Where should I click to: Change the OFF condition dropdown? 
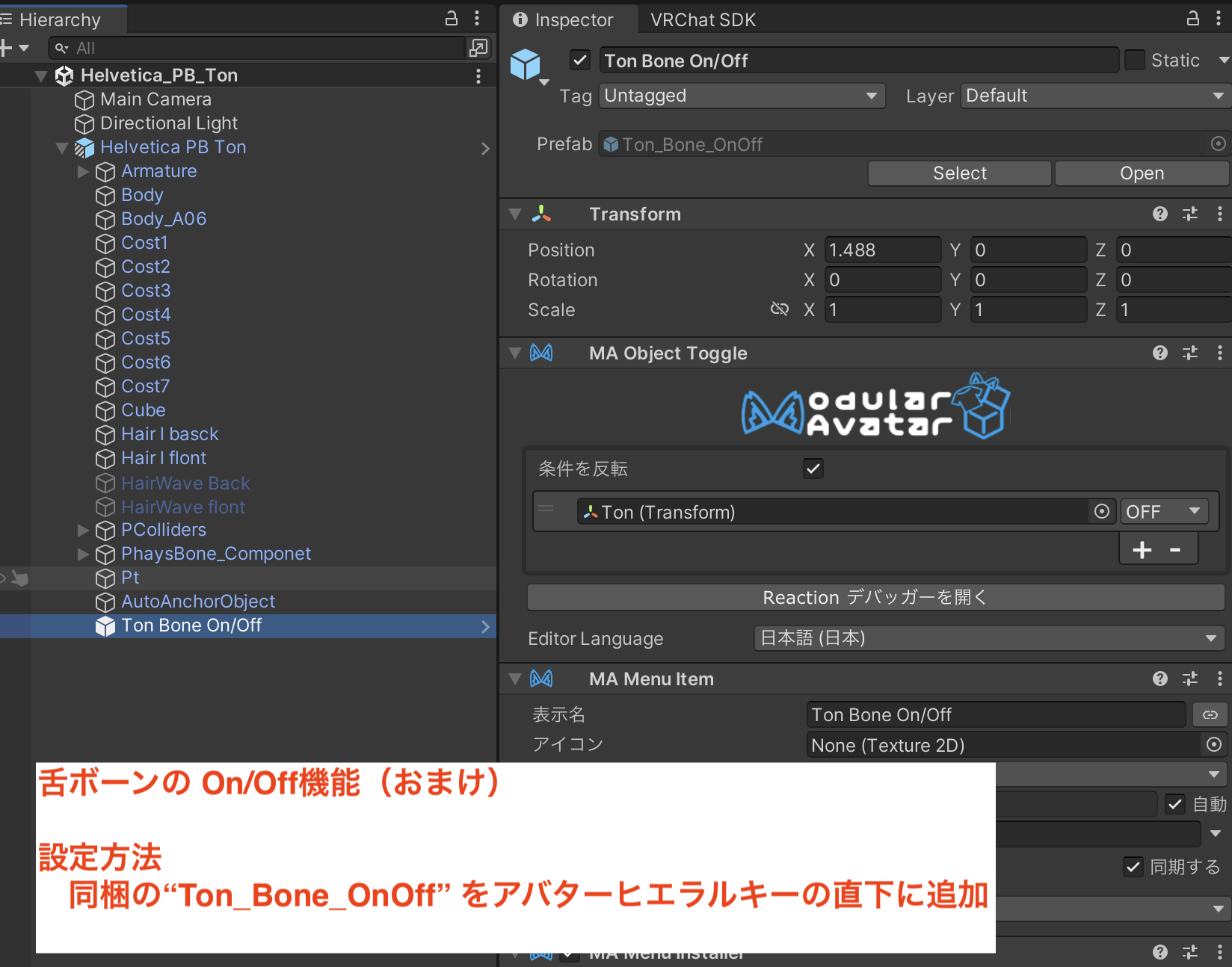[1164, 511]
